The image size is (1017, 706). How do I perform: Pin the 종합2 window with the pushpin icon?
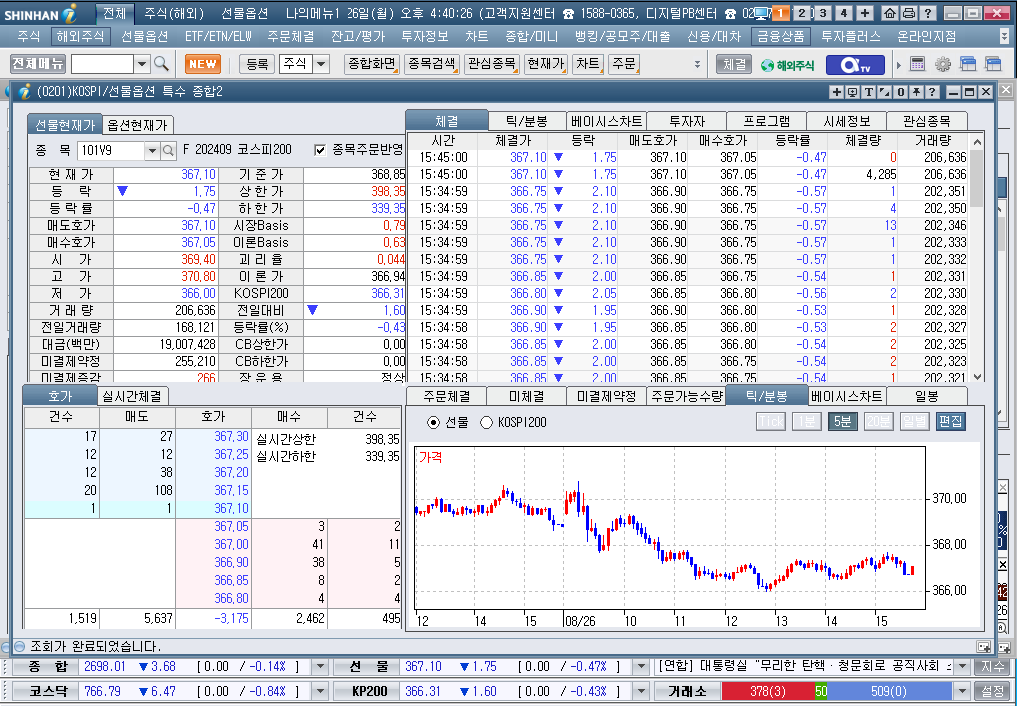coord(916,92)
